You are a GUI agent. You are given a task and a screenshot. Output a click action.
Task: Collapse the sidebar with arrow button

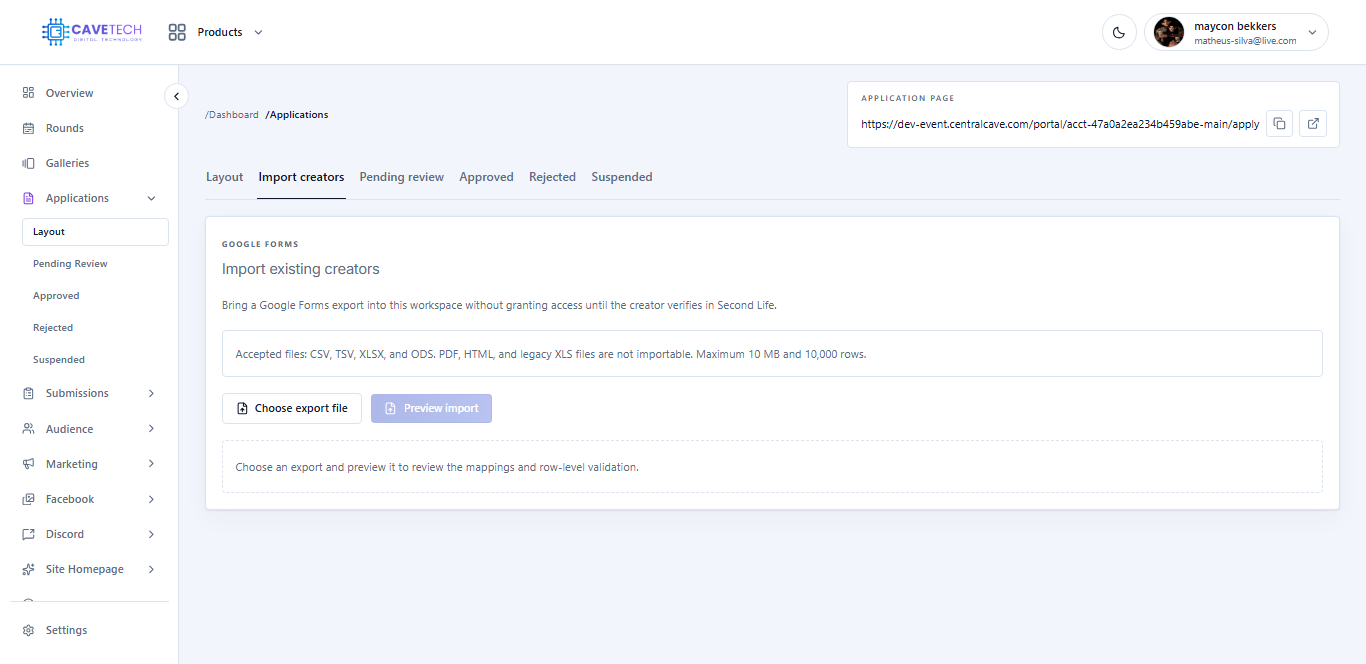(x=176, y=96)
